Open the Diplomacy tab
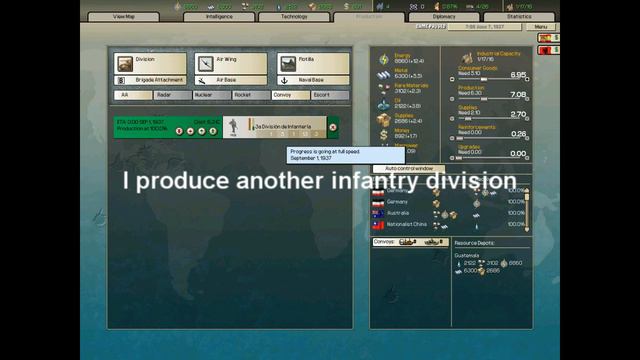The image size is (640, 360). (x=444, y=17)
